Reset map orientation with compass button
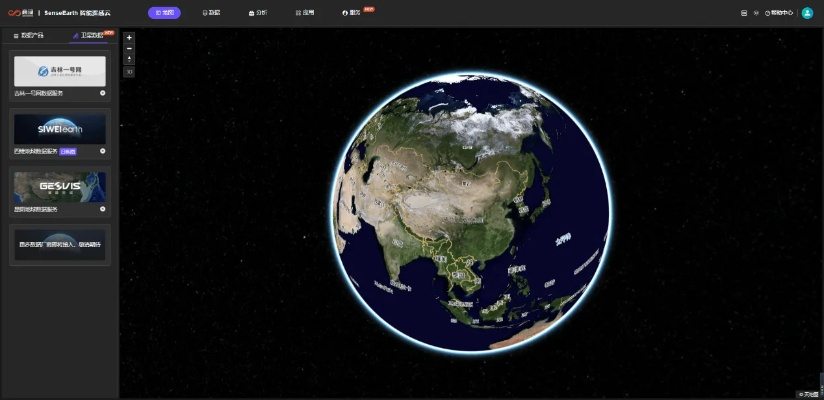This screenshot has width=824, height=400. pos(129,59)
